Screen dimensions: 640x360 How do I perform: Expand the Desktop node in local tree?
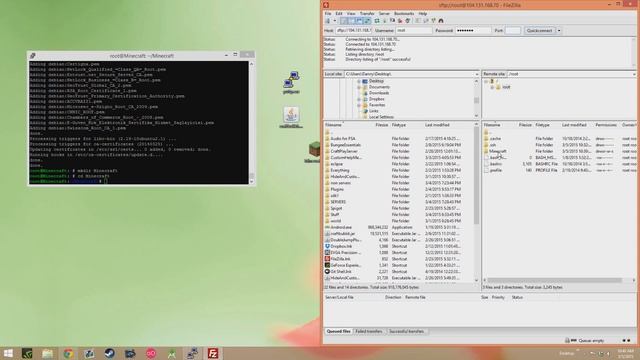pyautogui.click(x=359, y=81)
